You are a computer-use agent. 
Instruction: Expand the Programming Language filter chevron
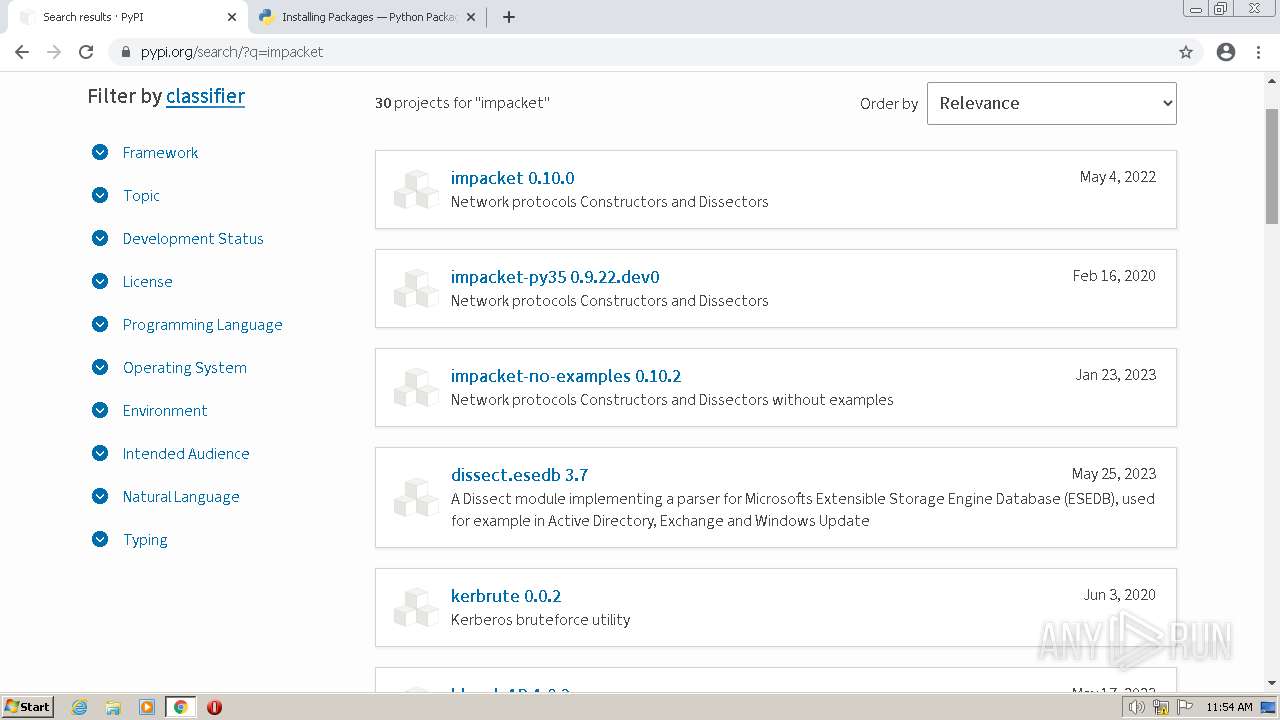click(100, 324)
